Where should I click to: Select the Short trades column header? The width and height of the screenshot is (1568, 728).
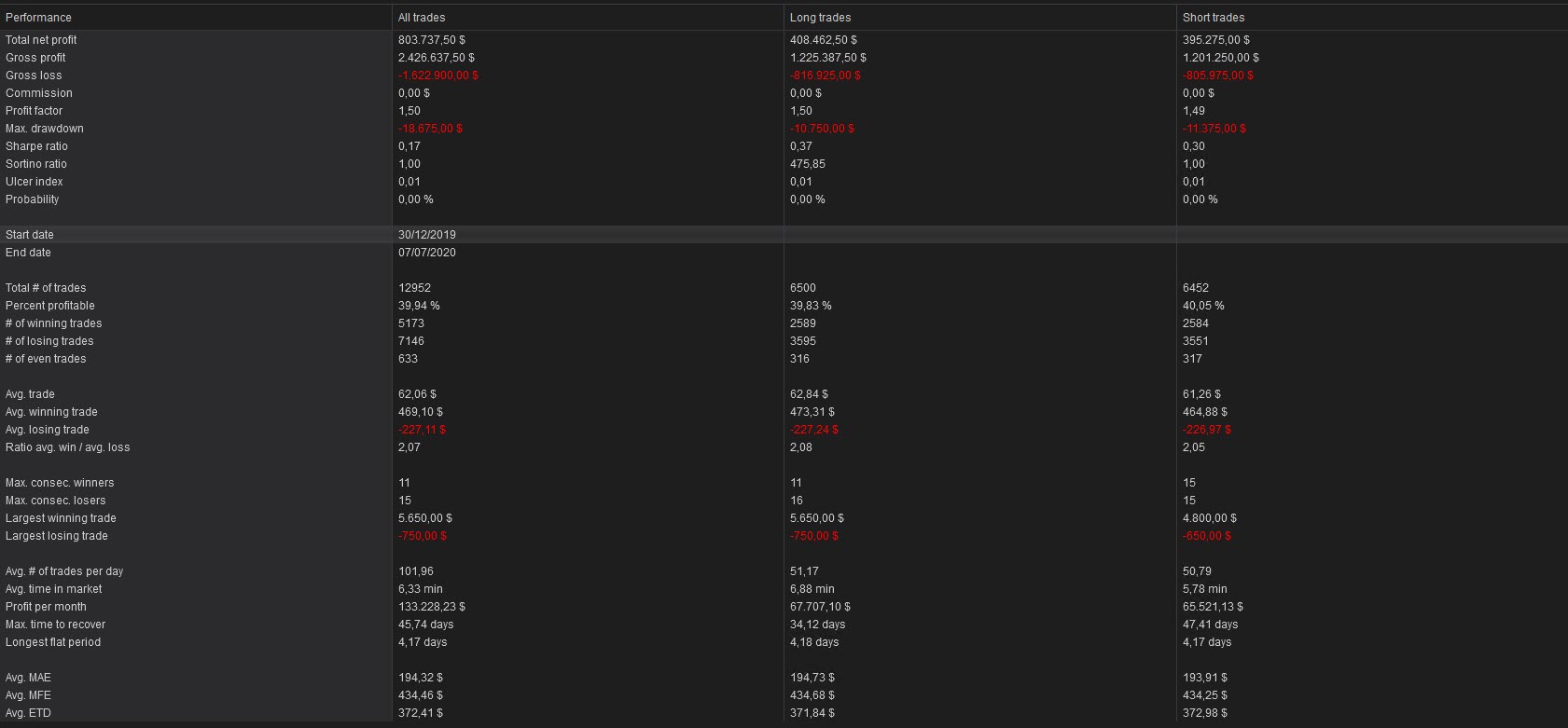click(1213, 18)
